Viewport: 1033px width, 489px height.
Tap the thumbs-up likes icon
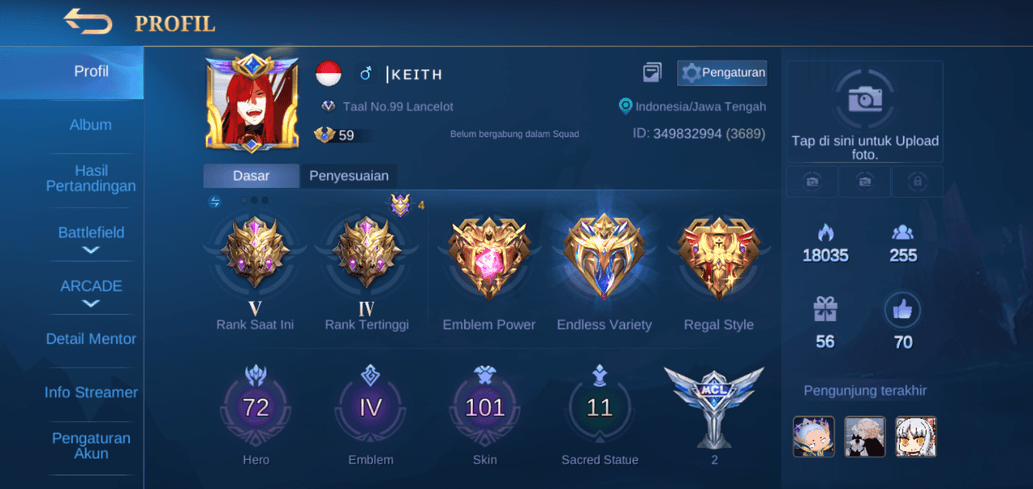point(903,310)
